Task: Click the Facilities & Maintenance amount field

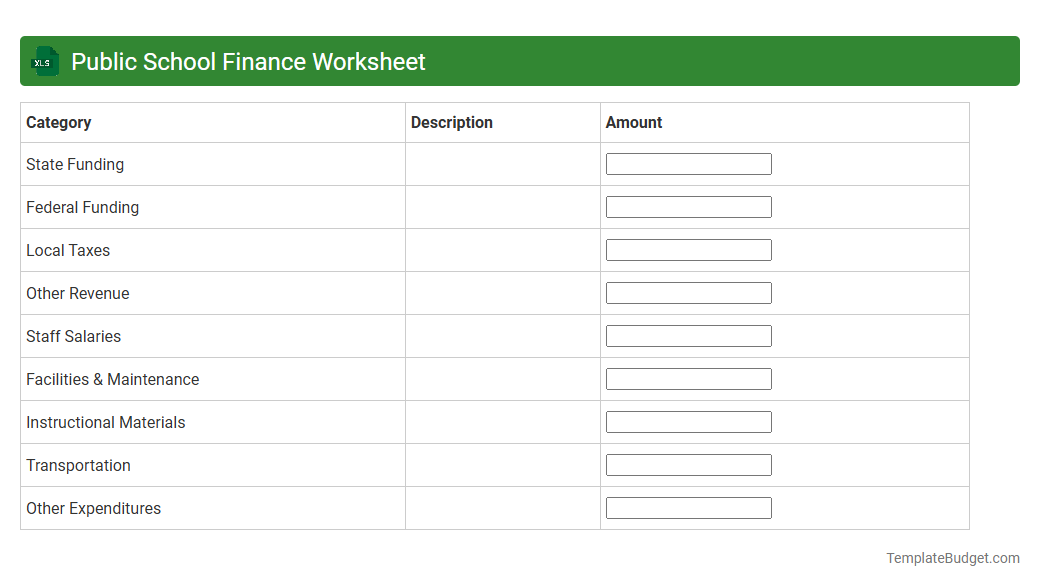Action: (688, 378)
